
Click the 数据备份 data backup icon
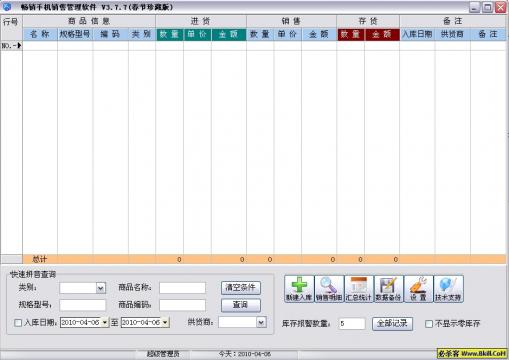point(388,289)
